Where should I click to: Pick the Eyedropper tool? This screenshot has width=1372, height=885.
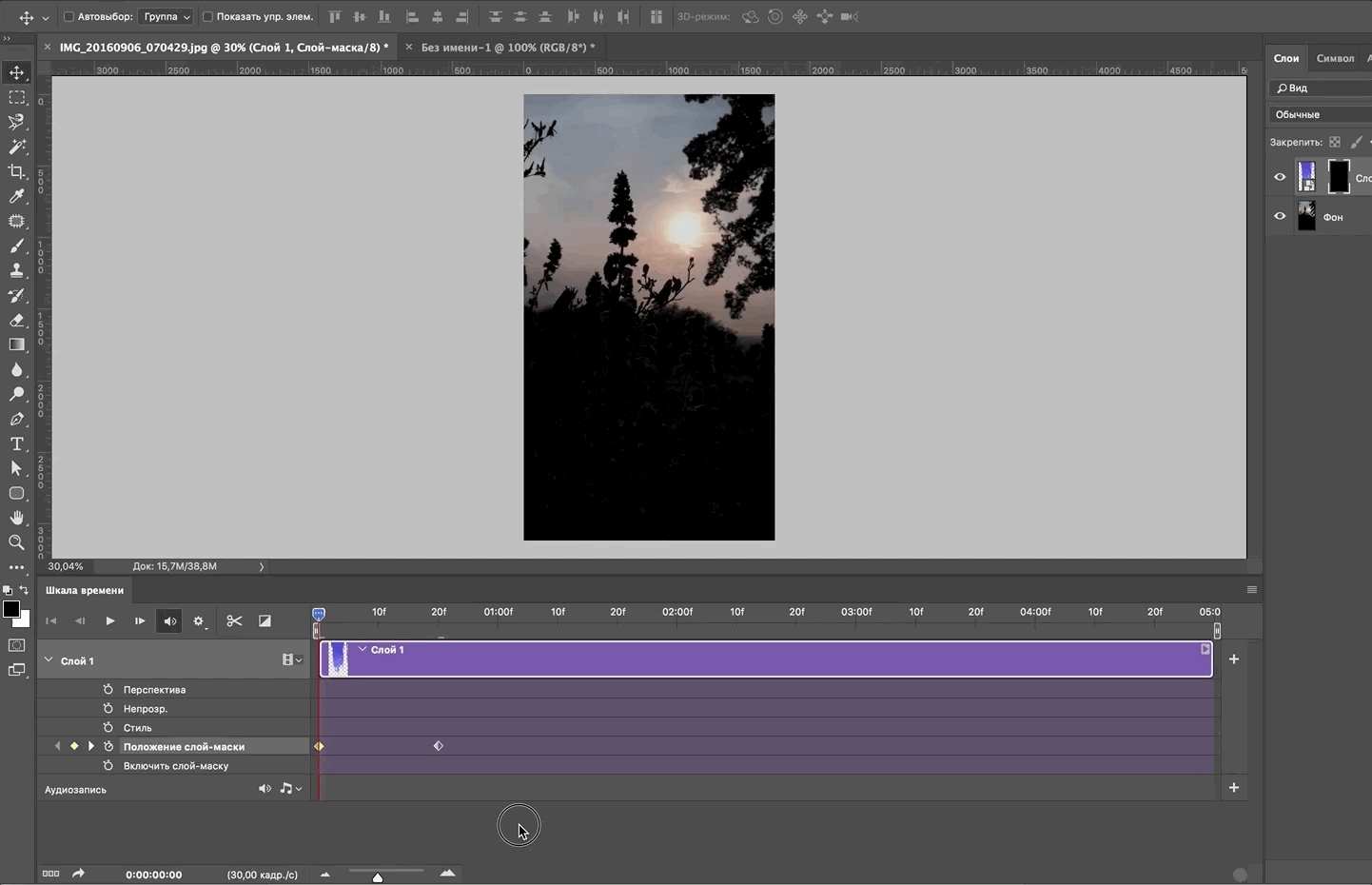coord(17,197)
